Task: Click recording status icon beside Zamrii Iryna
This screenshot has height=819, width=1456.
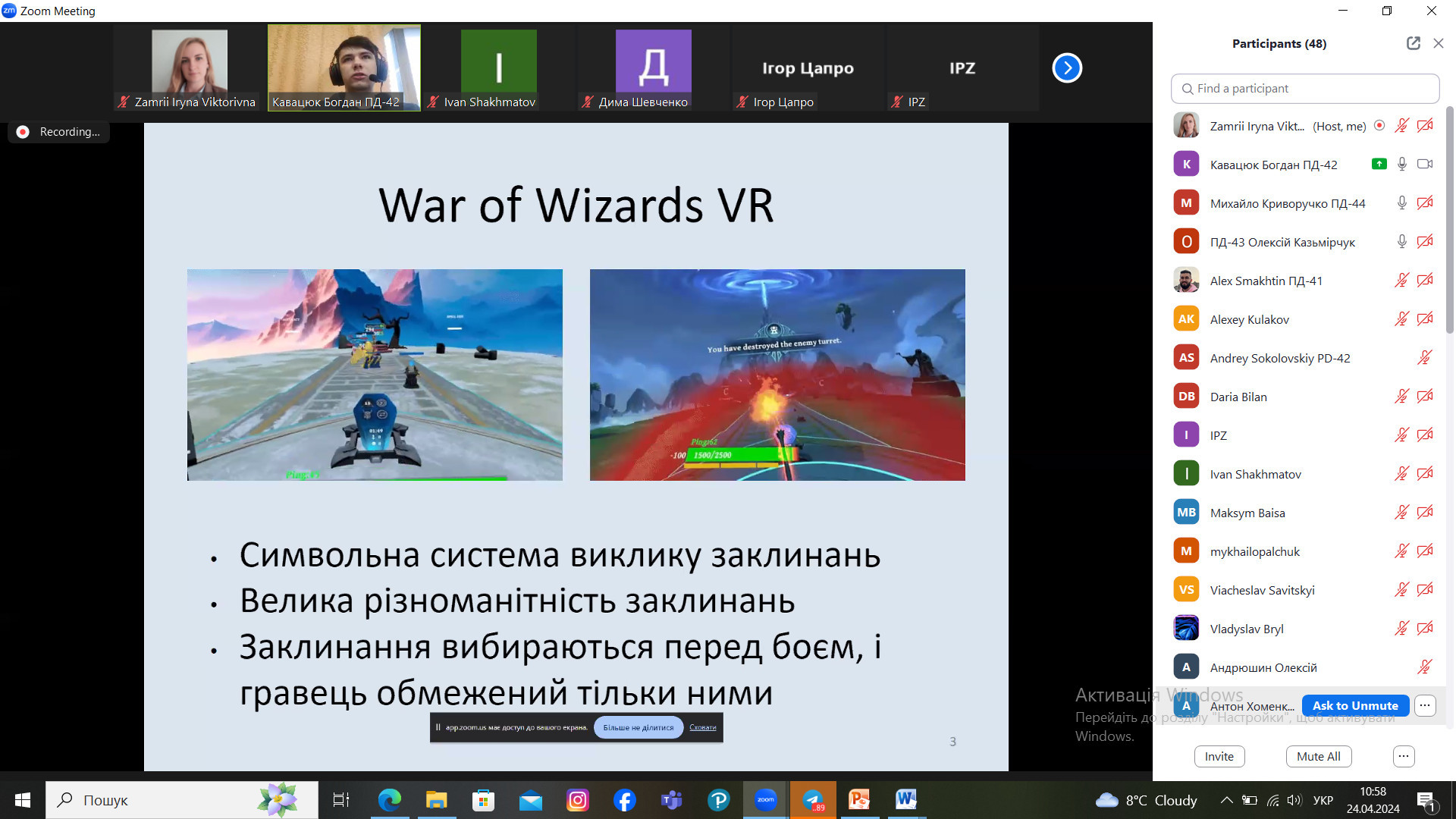Action: (x=1379, y=126)
